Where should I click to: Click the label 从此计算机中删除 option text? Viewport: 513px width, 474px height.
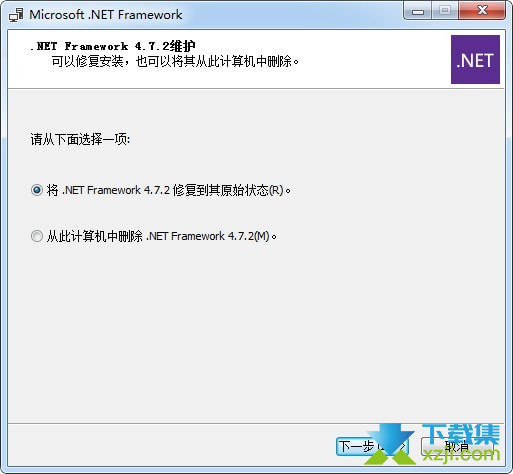click(x=94, y=236)
